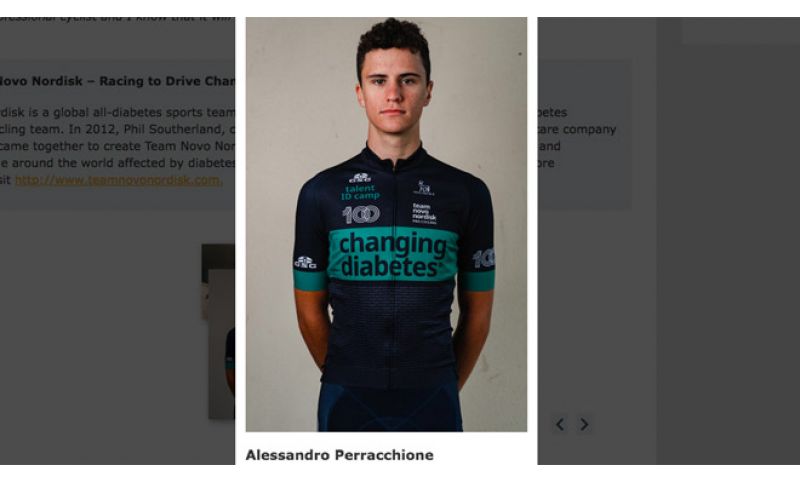Click the '100' emblem on the jersey chest

(x=361, y=215)
